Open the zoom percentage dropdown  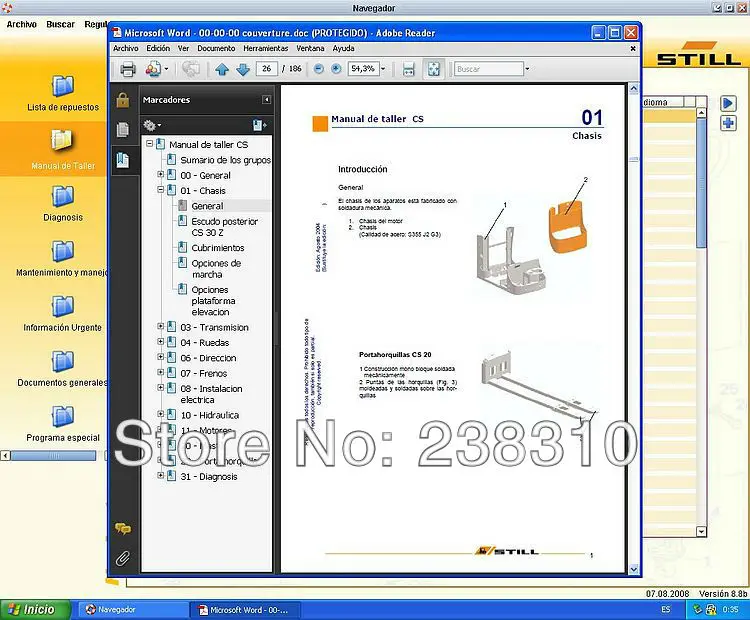(383, 69)
